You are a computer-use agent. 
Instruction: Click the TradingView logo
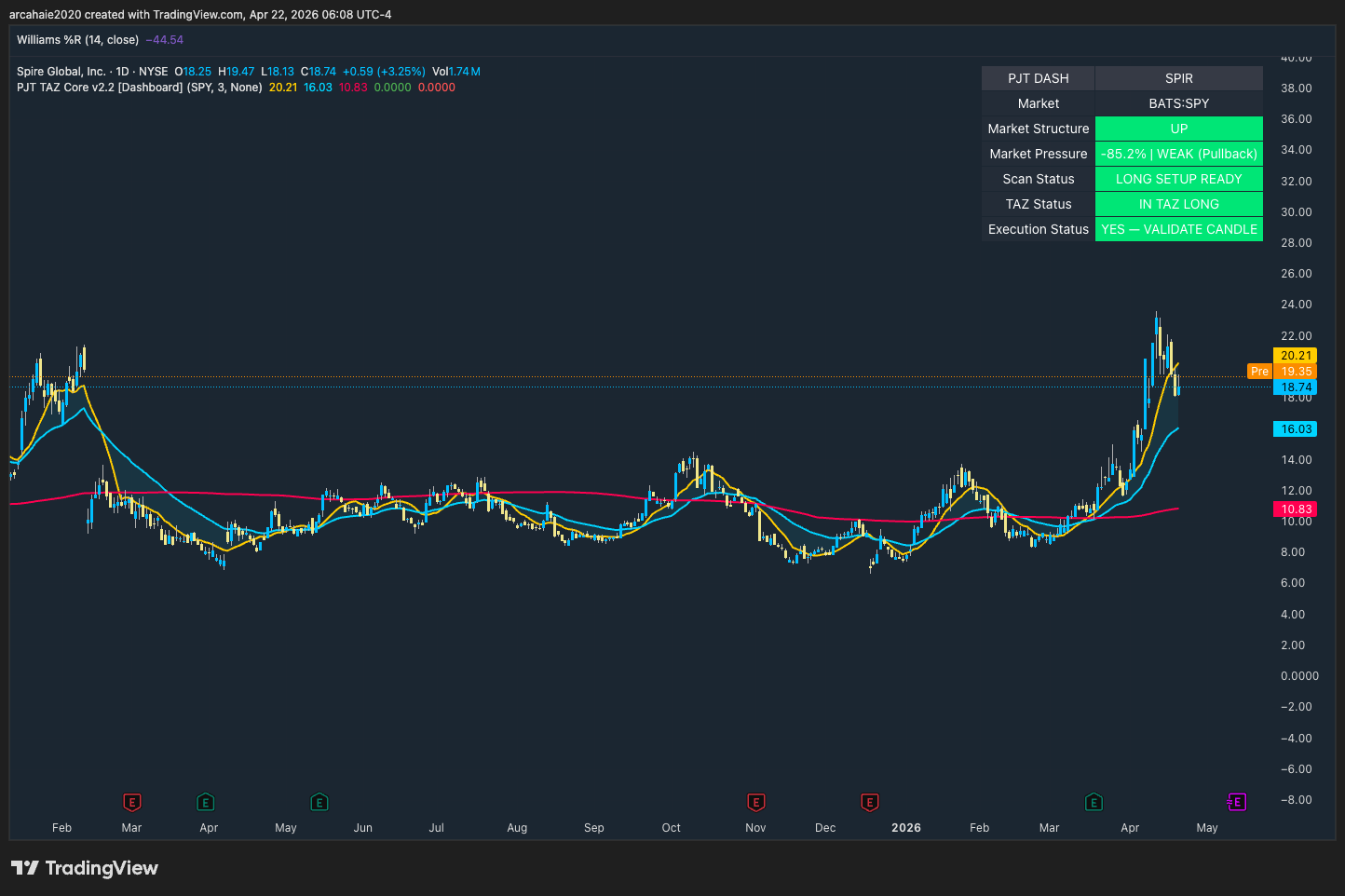[85, 868]
